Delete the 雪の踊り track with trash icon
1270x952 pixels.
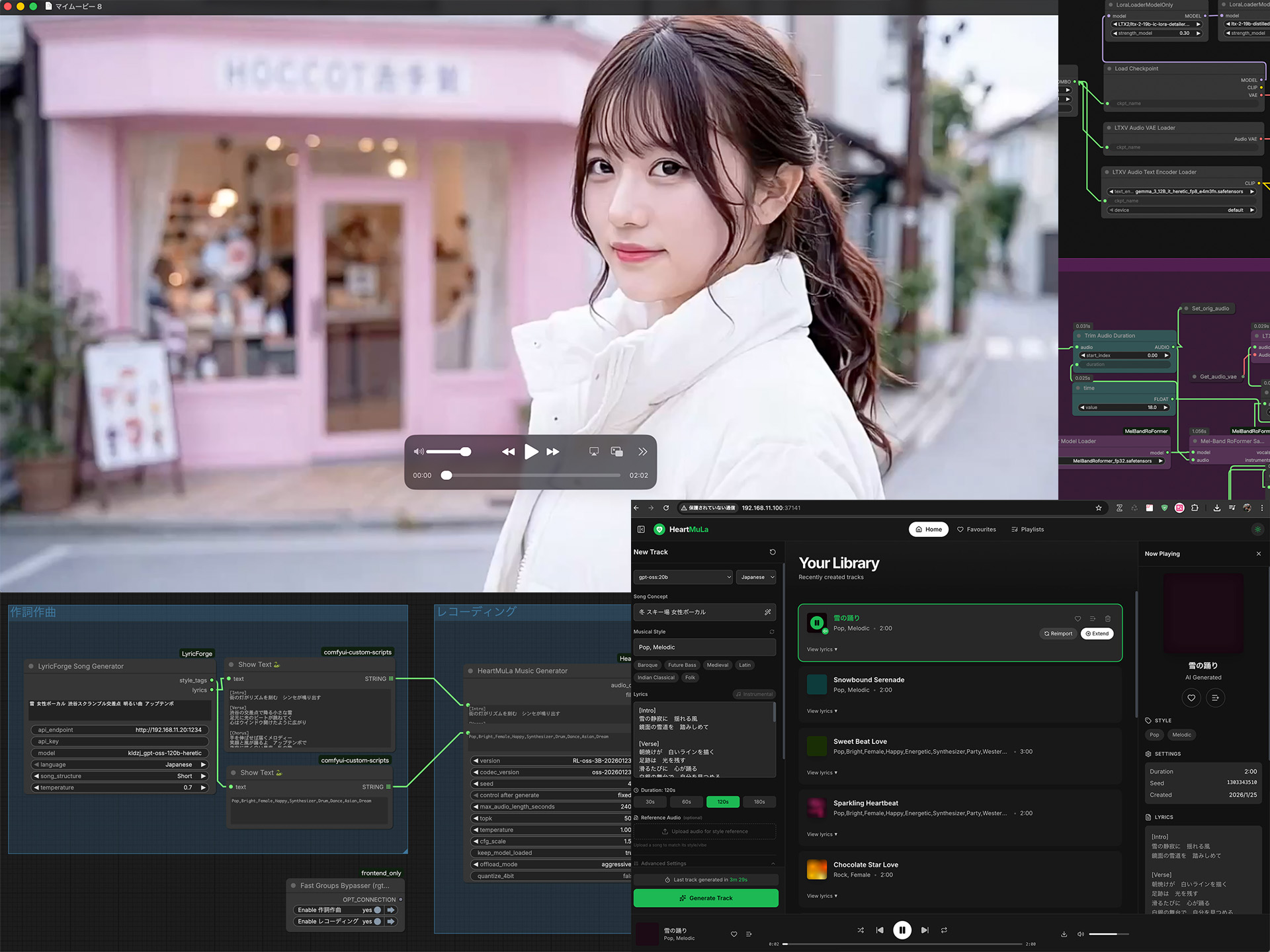point(1108,619)
